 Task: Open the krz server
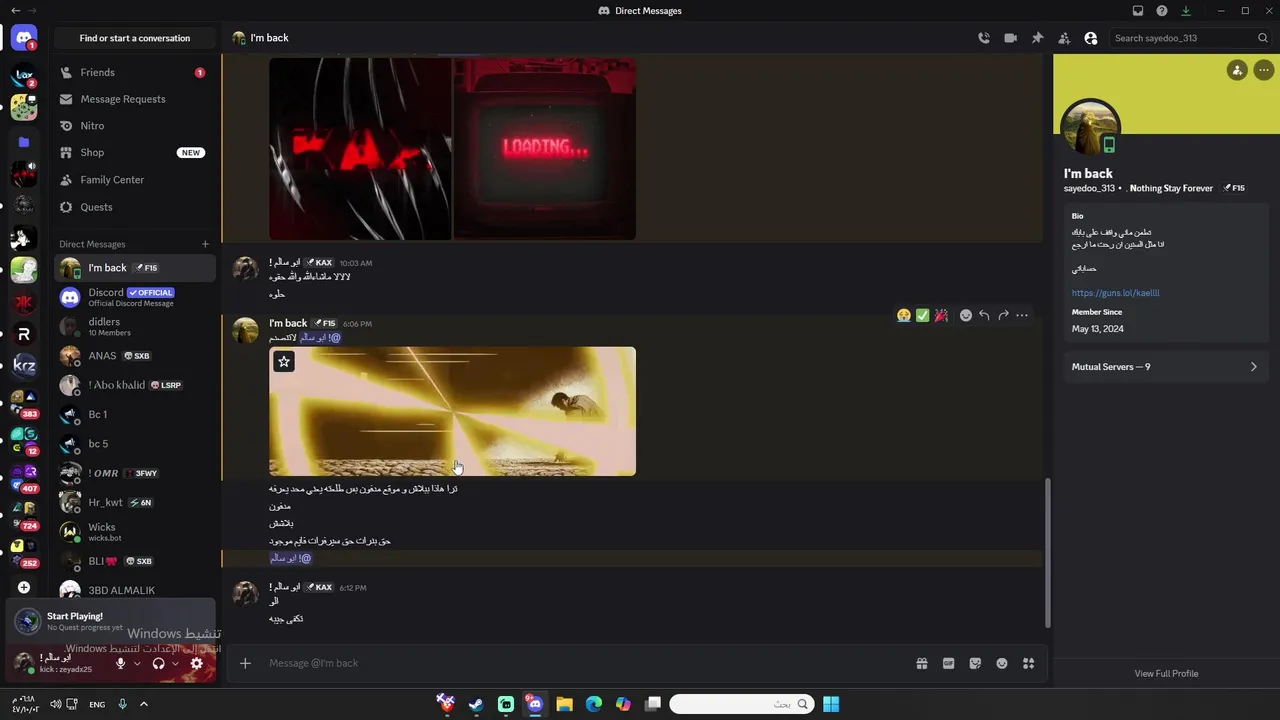(x=24, y=366)
